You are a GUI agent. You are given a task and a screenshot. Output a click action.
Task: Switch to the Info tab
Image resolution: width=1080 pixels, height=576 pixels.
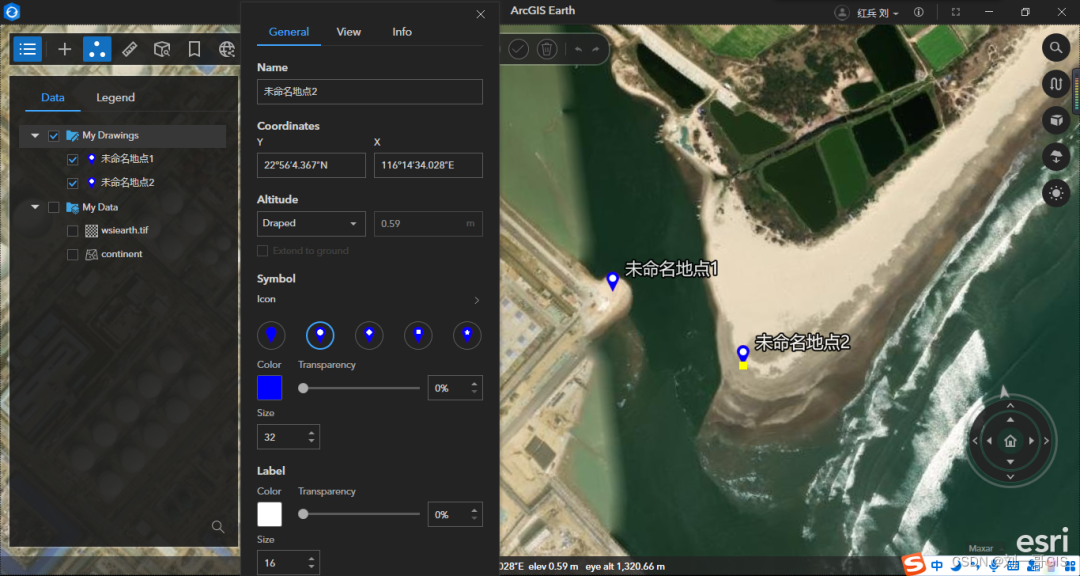402,32
